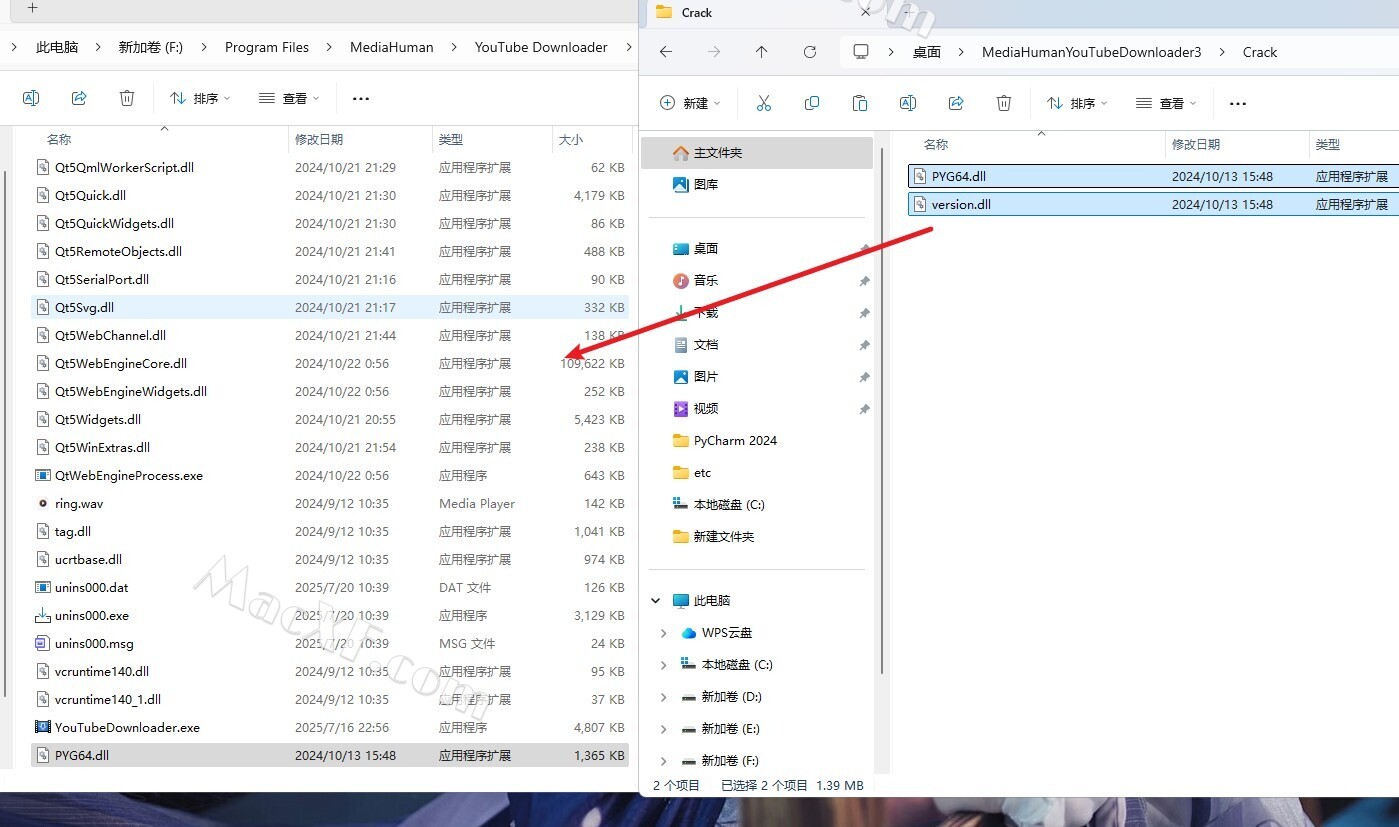The width and height of the screenshot is (1399, 827).
Task: Click Rename icon in left window toolbar
Action: [31, 98]
